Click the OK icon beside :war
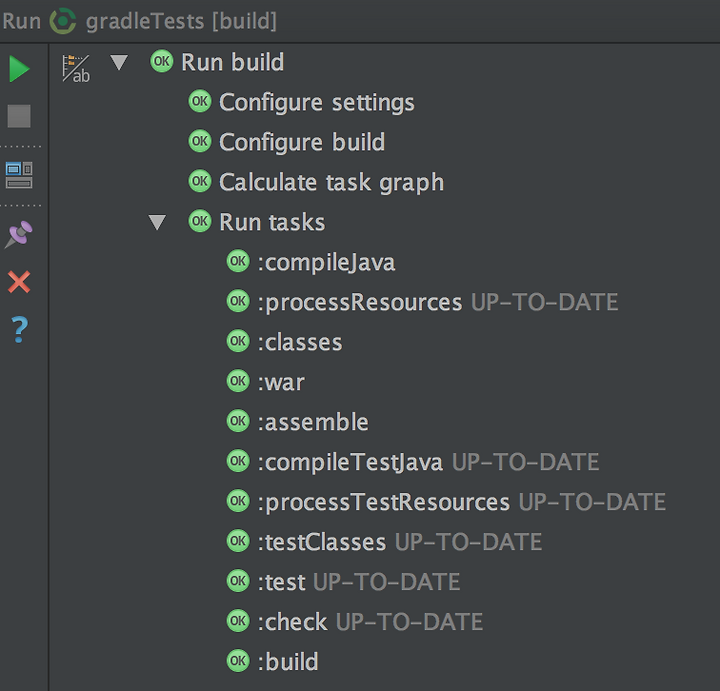Viewport: 720px width, 691px height. point(238,381)
